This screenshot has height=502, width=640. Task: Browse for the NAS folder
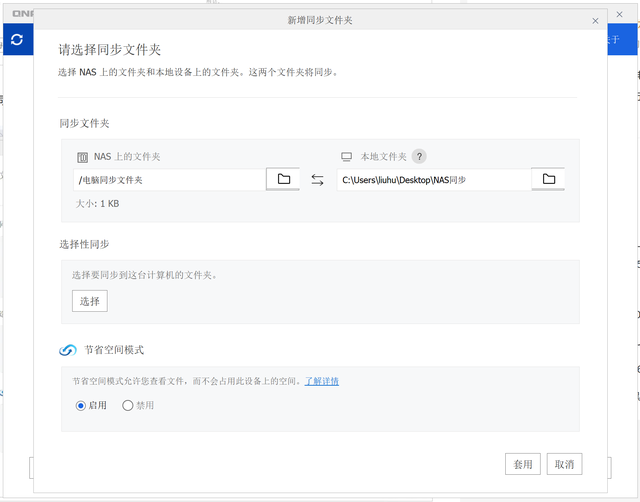(x=283, y=179)
